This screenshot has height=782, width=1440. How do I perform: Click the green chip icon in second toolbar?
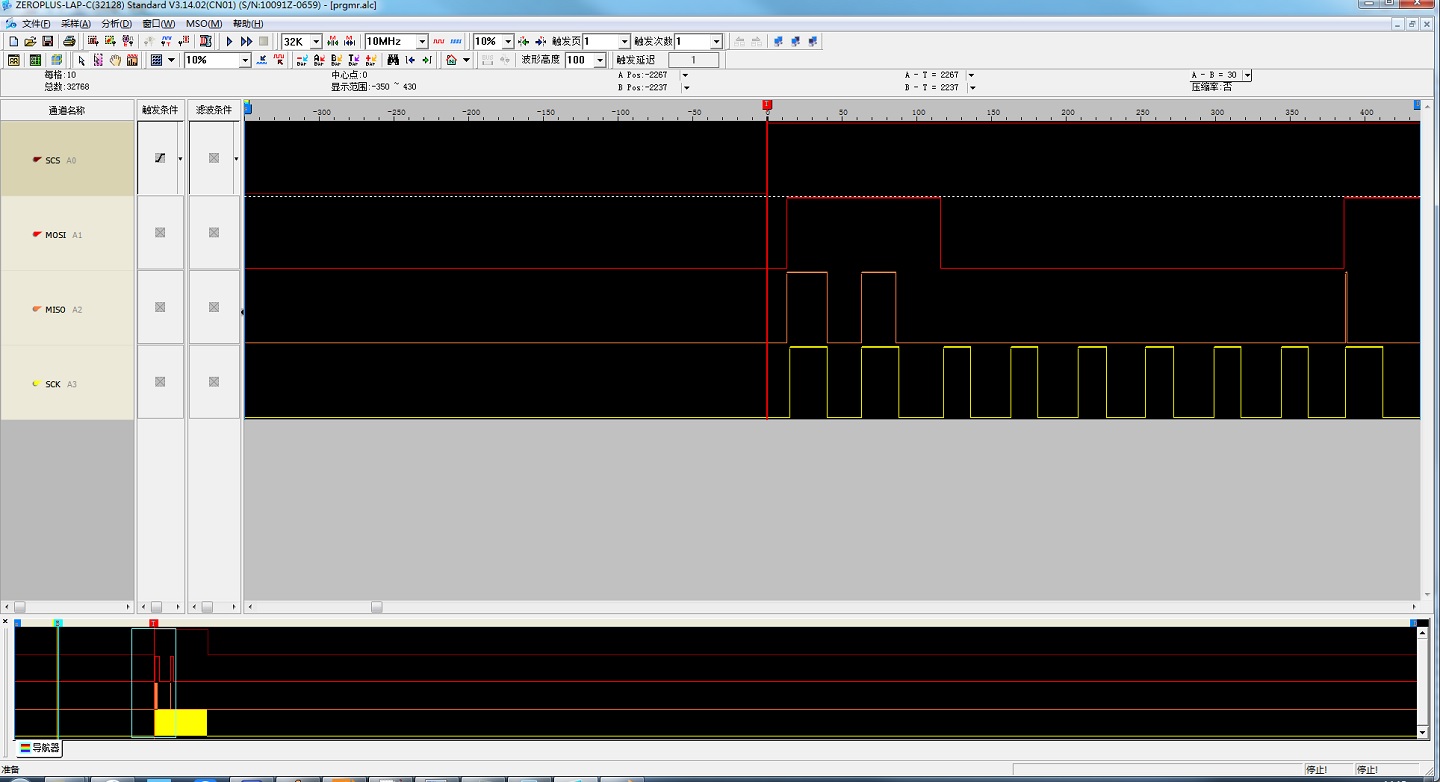click(x=35, y=60)
